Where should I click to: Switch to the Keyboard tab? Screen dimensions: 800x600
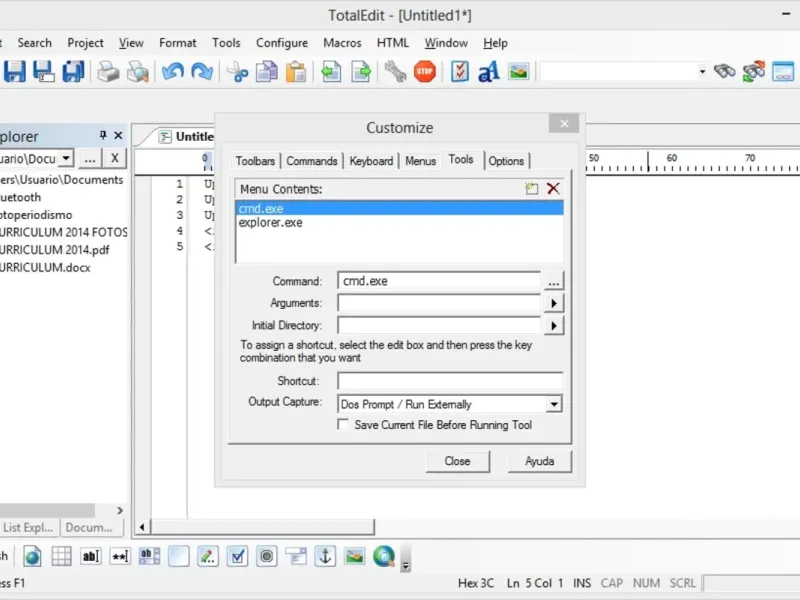click(x=371, y=161)
